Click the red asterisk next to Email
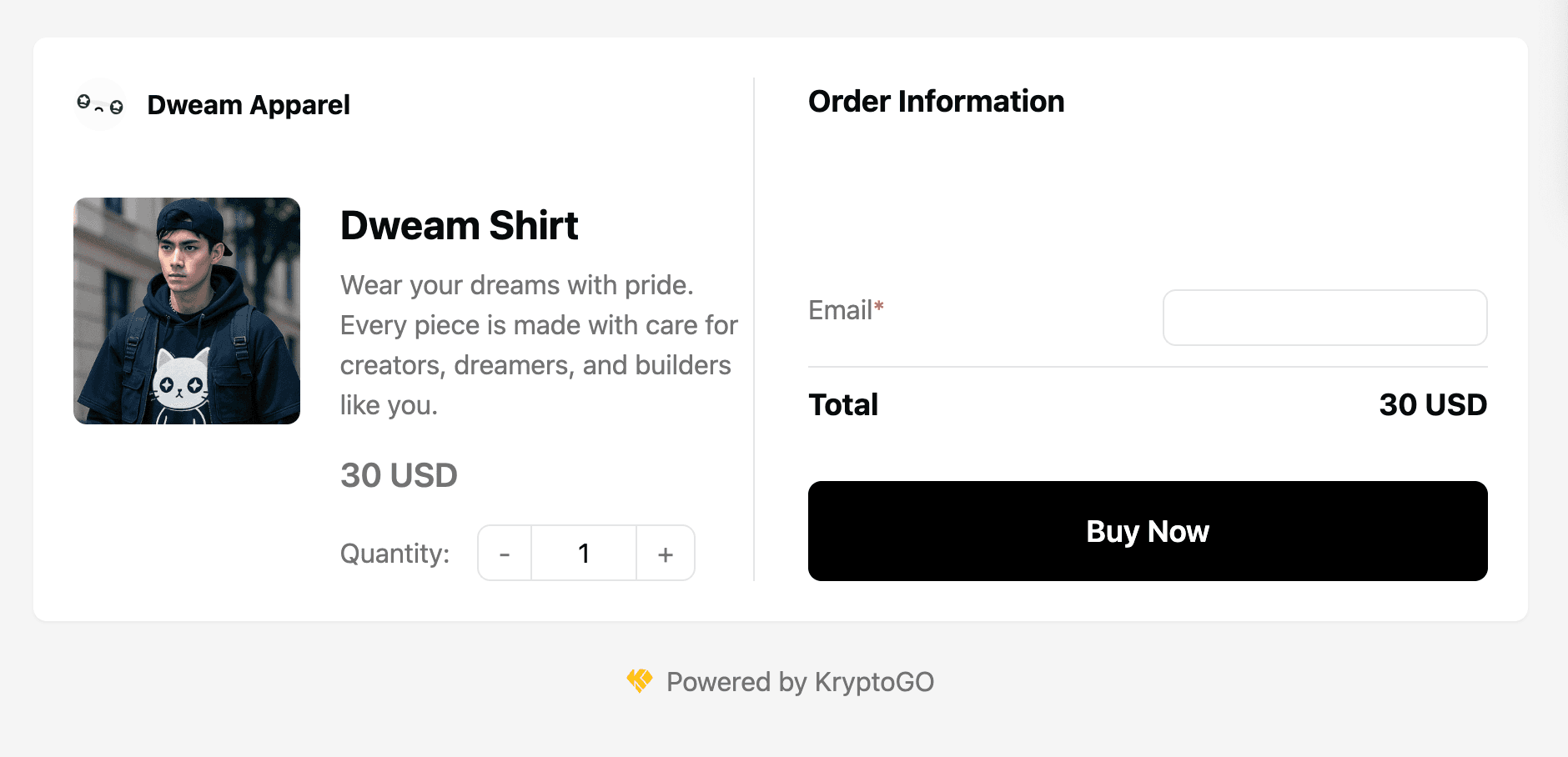1568x757 pixels. tap(880, 306)
